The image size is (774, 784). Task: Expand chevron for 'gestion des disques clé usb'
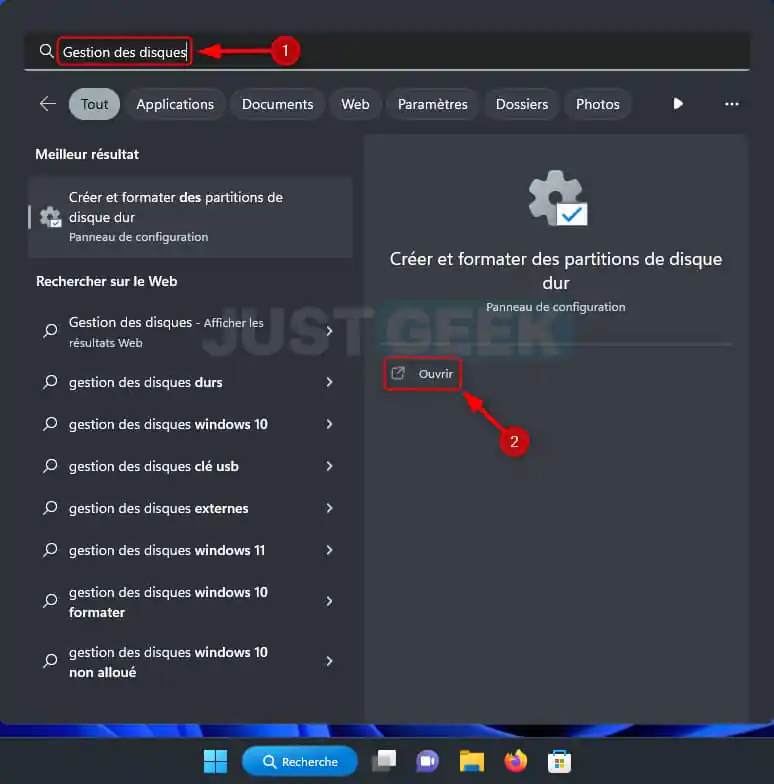[x=329, y=466]
